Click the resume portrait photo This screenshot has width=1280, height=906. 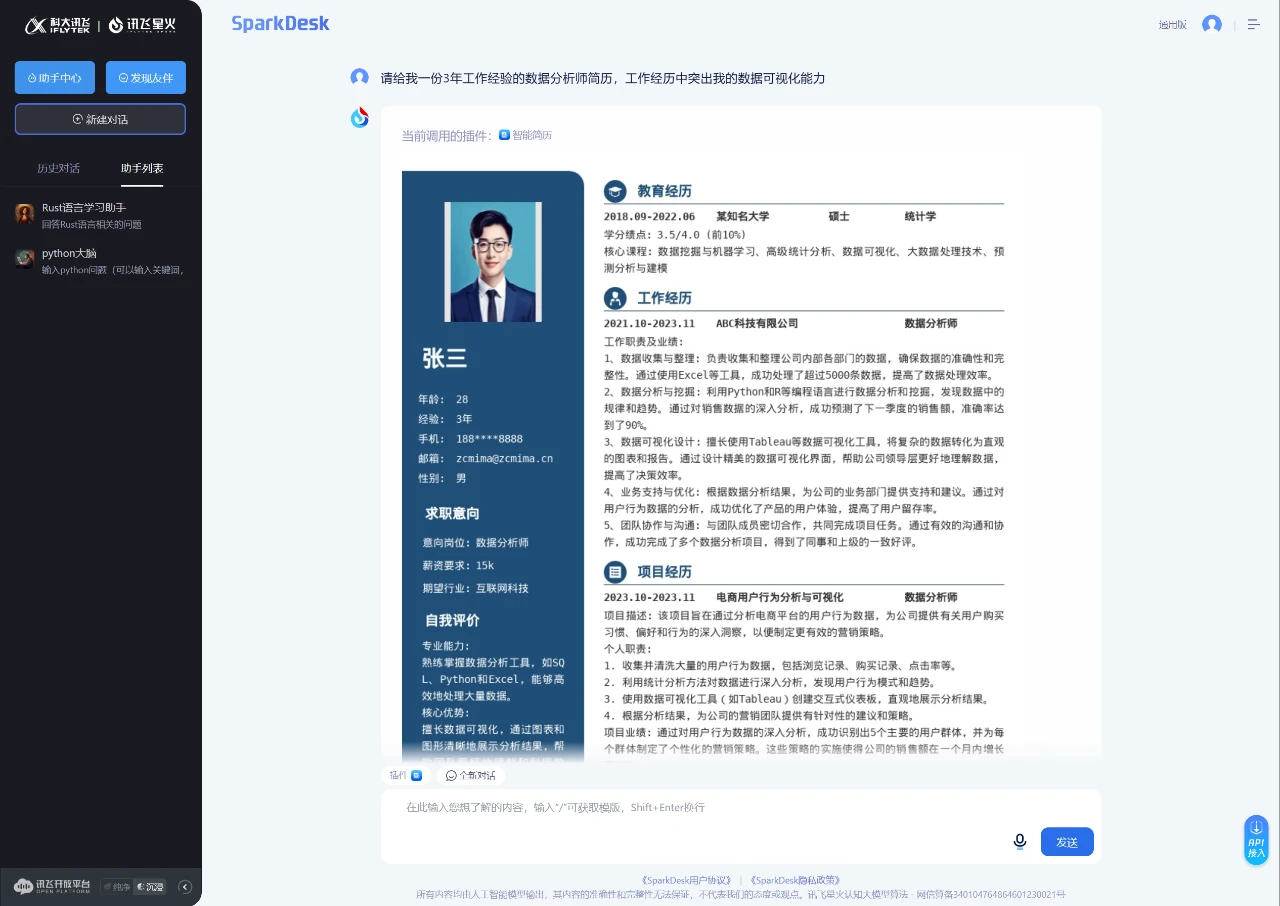[x=493, y=261]
